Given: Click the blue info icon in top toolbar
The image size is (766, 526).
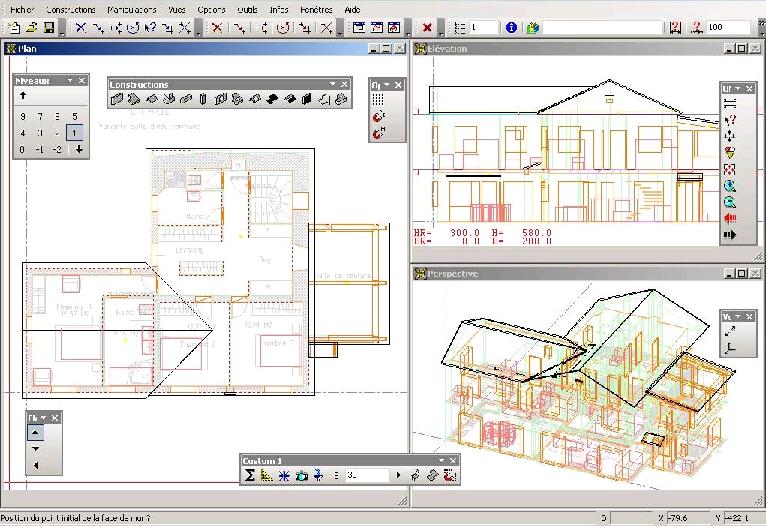Looking at the screenshot, I should [x=512, y=27].
